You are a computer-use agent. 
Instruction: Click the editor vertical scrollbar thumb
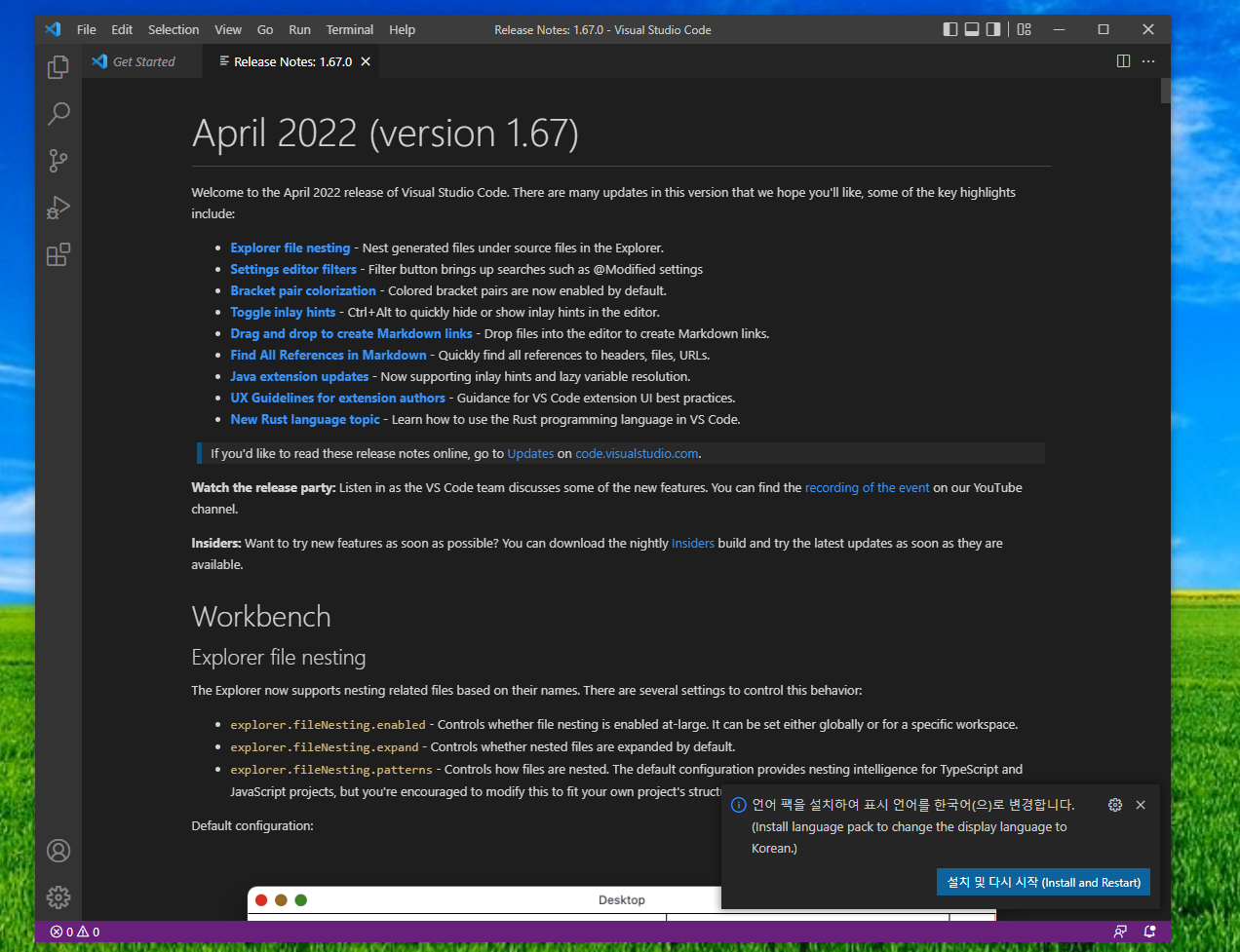(1166, 91)
